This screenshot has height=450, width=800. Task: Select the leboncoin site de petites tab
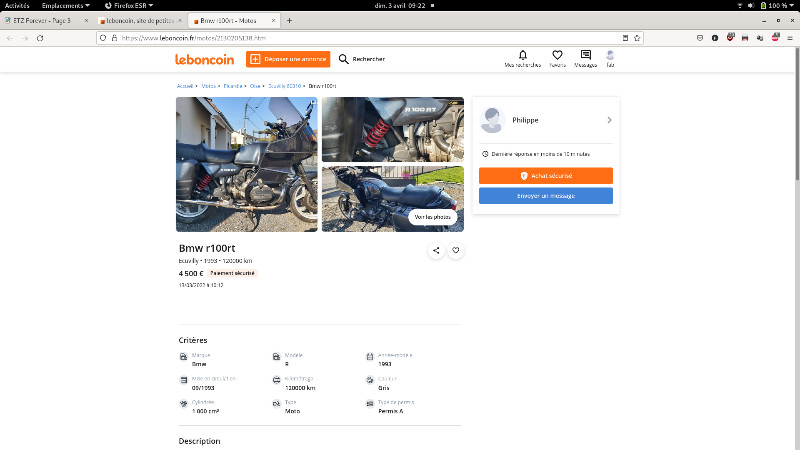coord(140,21)
